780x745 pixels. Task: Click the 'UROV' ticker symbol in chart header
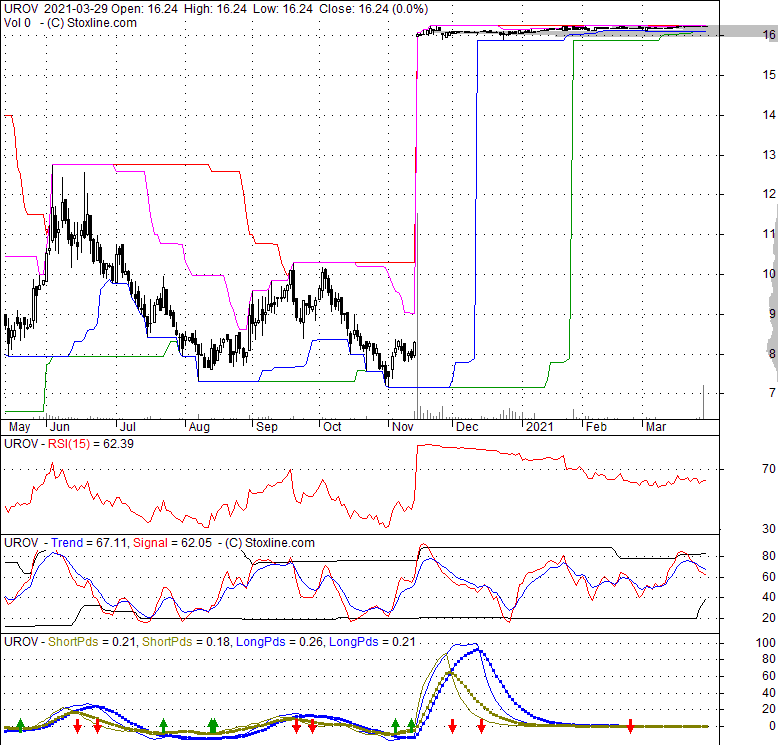coord(21,9)
